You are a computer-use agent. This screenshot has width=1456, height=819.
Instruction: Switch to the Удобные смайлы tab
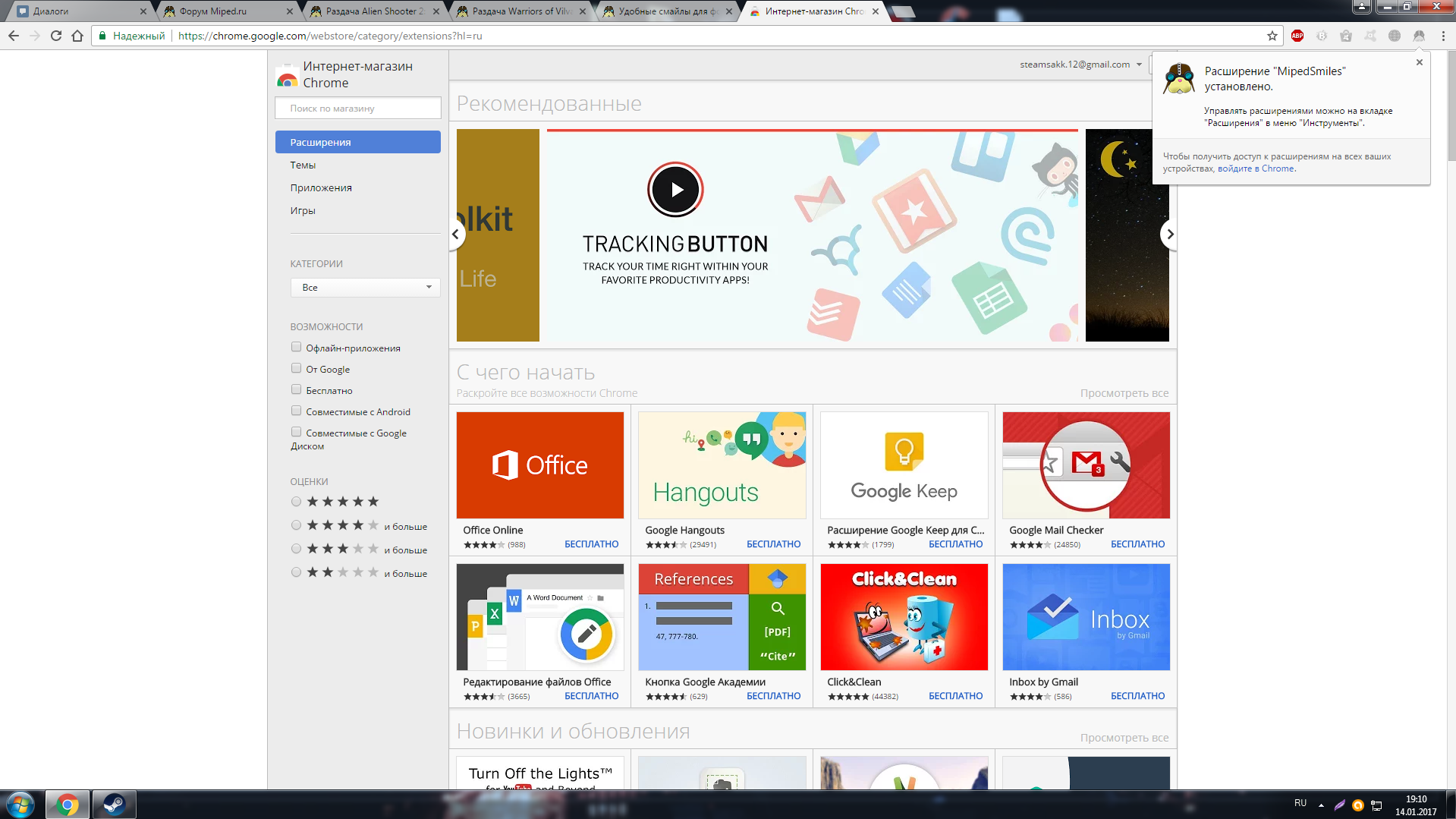coord(666,11)
